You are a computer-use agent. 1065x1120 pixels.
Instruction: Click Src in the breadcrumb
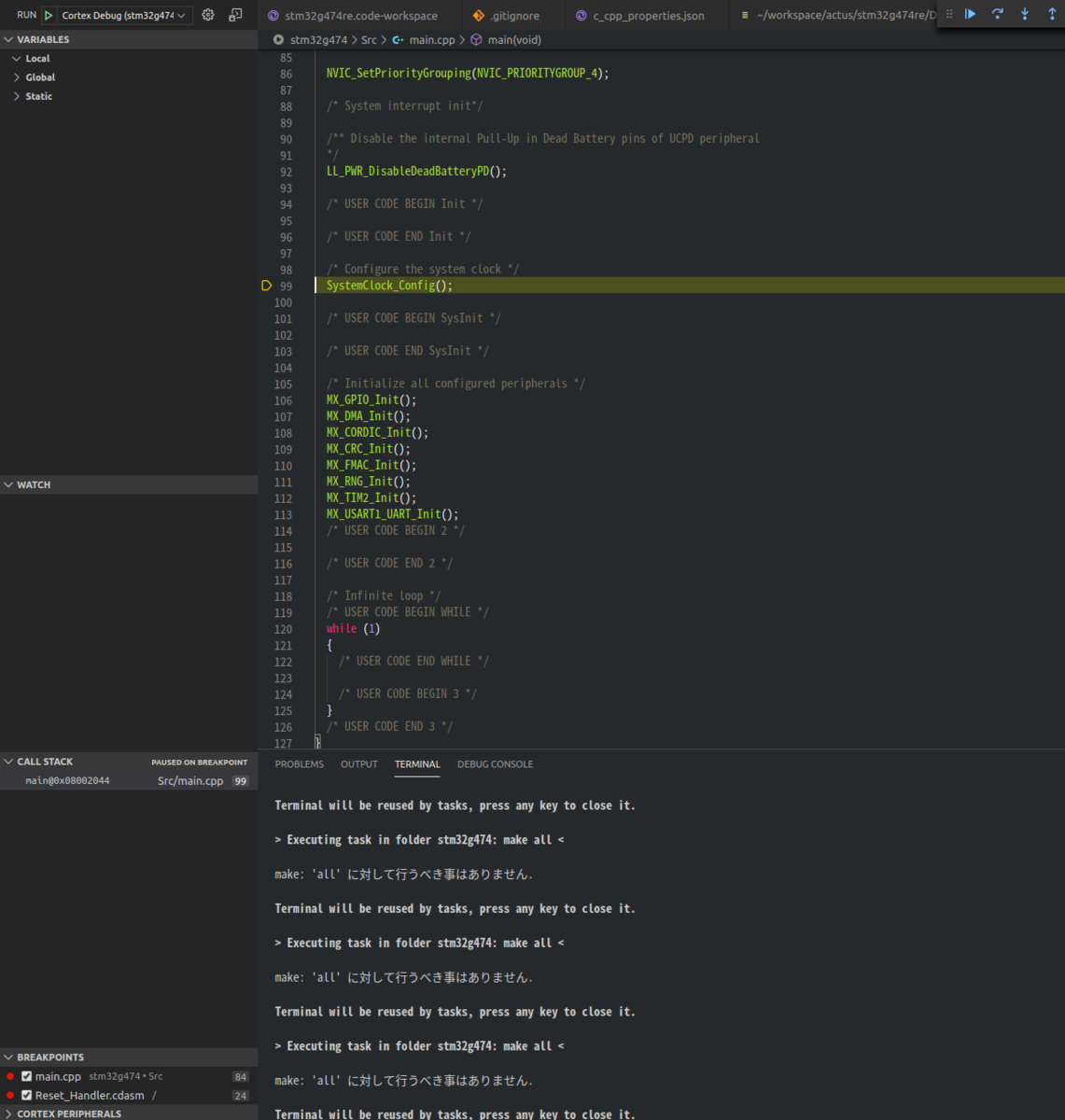pyautogui.click(x=369, y=40)
